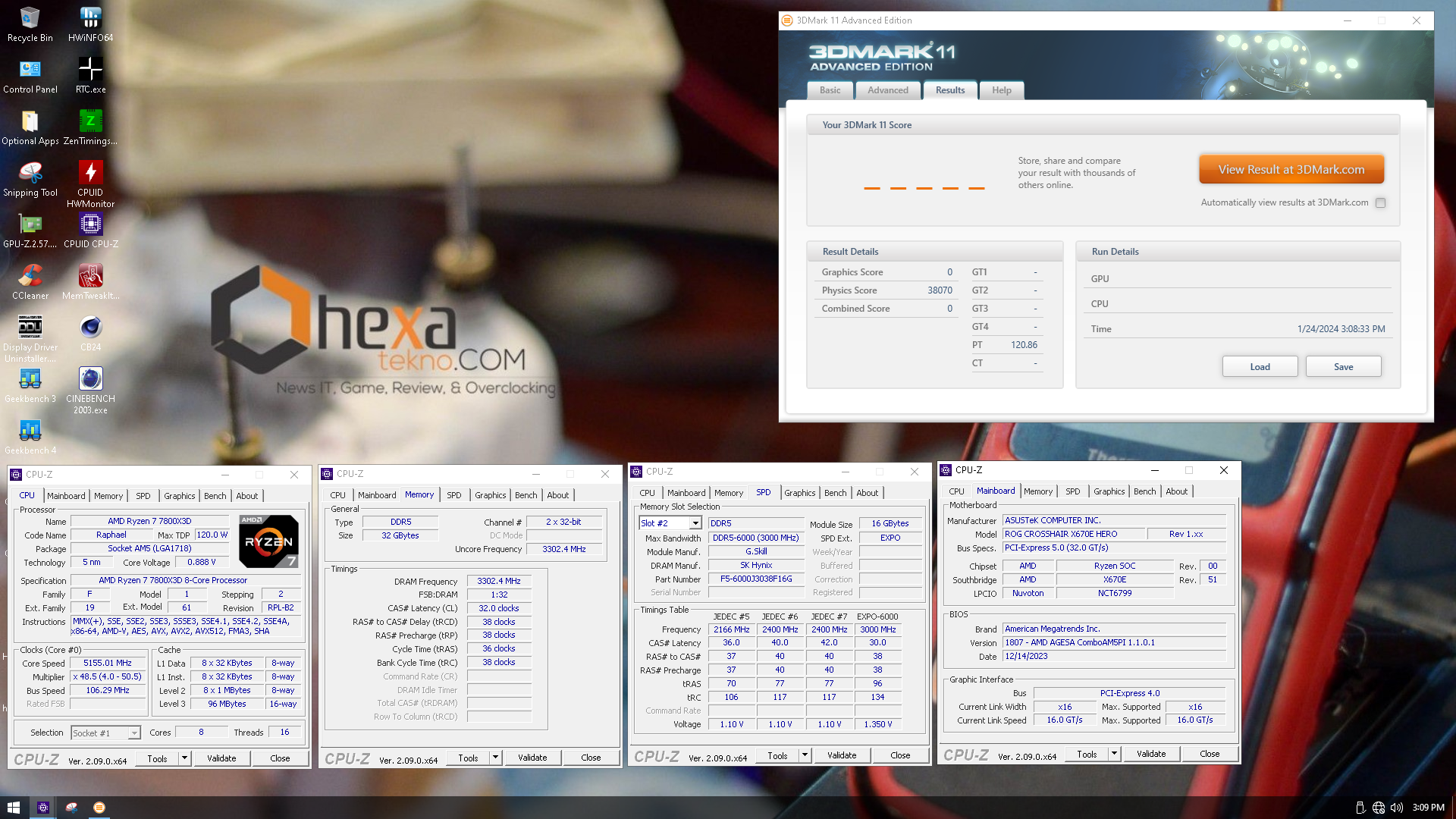The height and width of the screenshot is (819, 1456).
Task: Select the CPU-Z taskbar icon
Action: point(43,808)
